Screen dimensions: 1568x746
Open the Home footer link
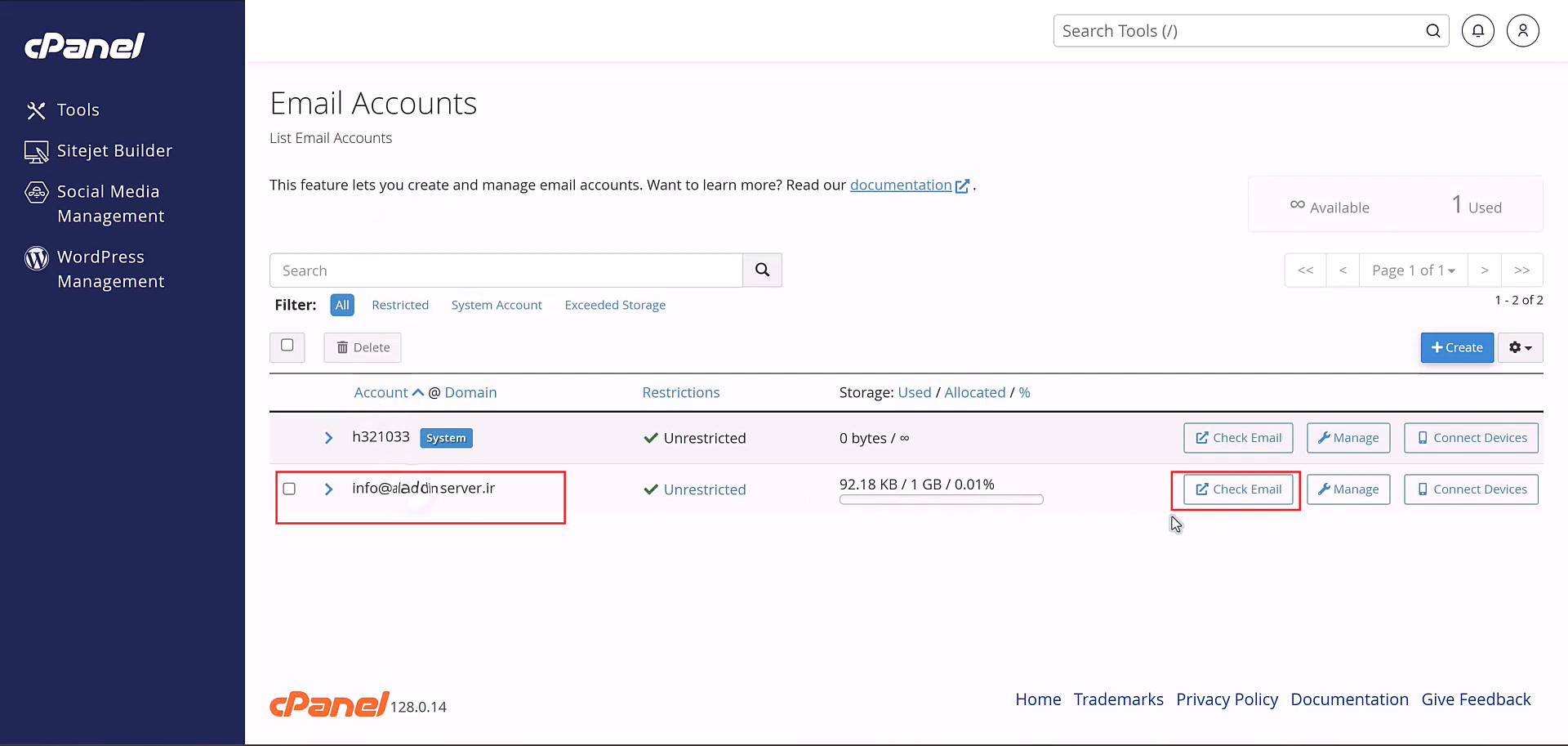coord(1038,699)
